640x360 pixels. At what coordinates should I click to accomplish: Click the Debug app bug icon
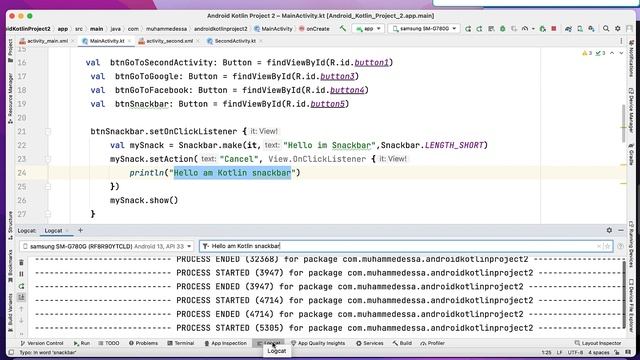pos(503,29)
